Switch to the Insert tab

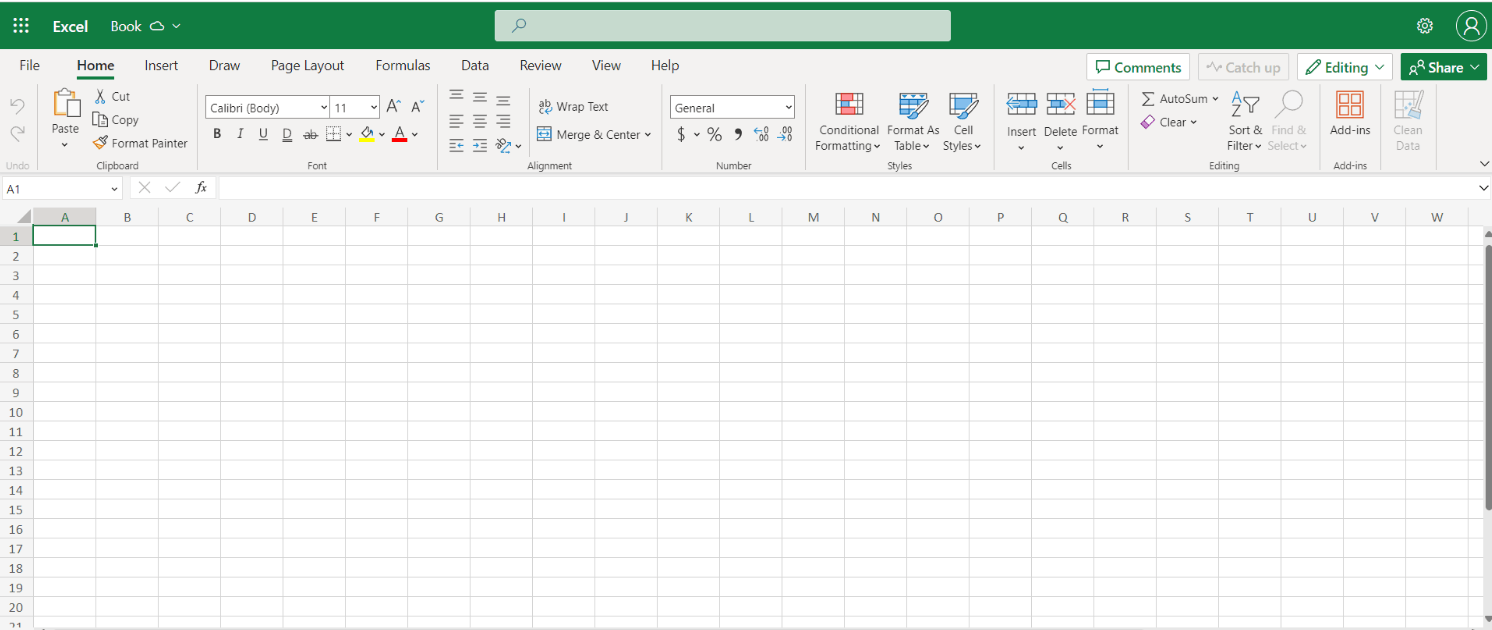pyautogui.click(x=161, y=65)
